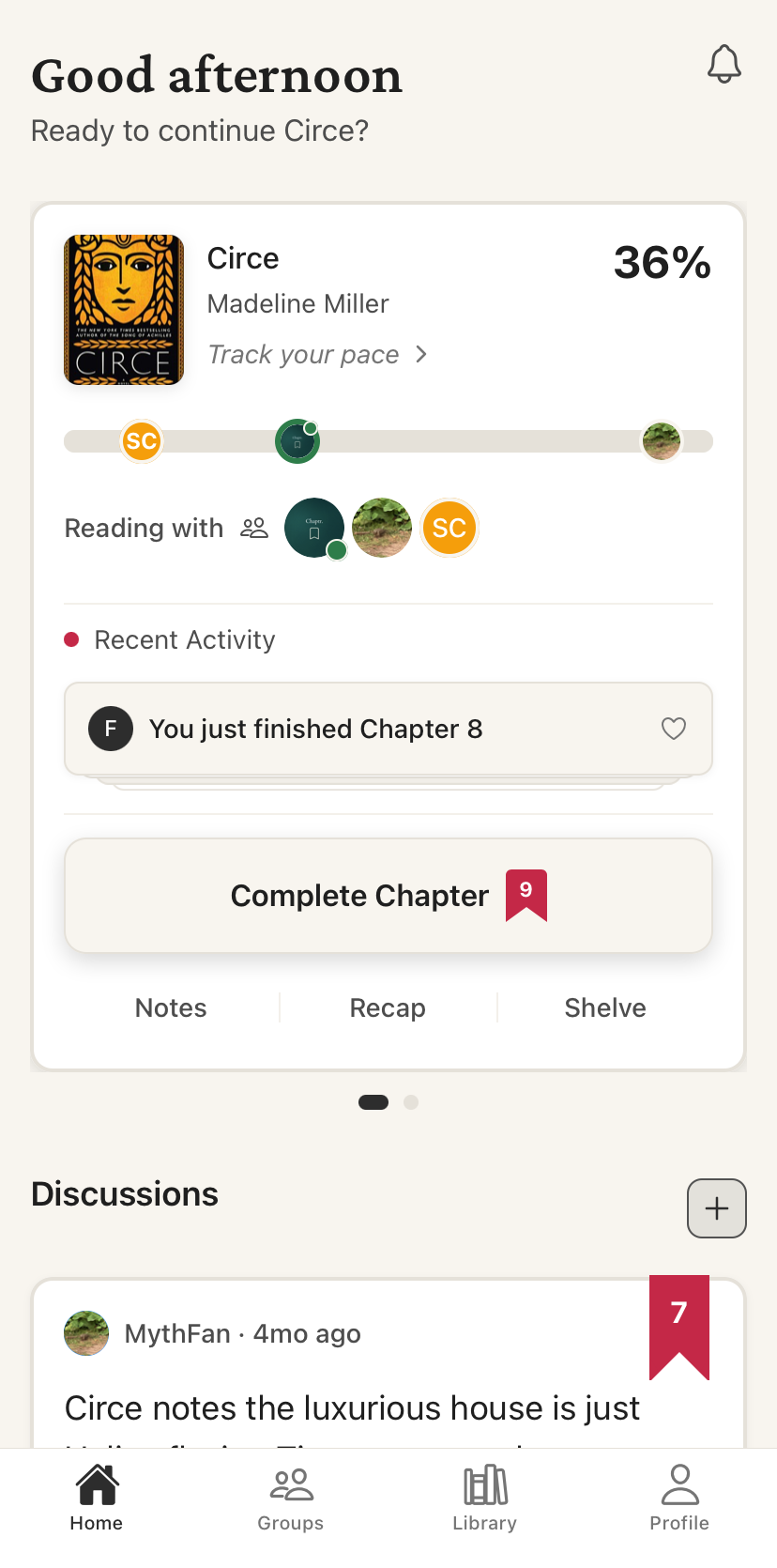Click the Reading with people icon
777x1568 pixels.
click(253, 528)
